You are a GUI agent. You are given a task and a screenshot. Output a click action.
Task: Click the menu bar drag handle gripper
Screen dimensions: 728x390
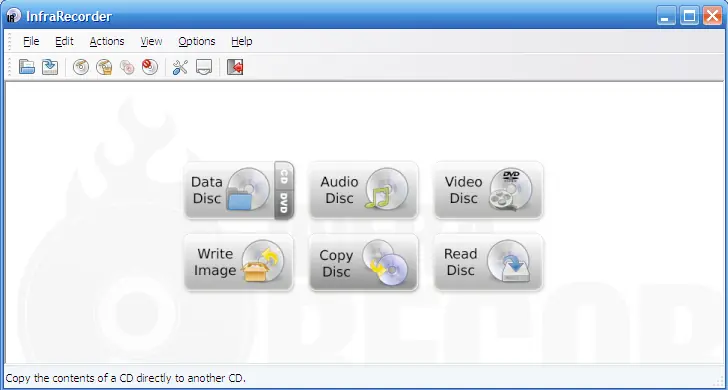pos(9,41)
